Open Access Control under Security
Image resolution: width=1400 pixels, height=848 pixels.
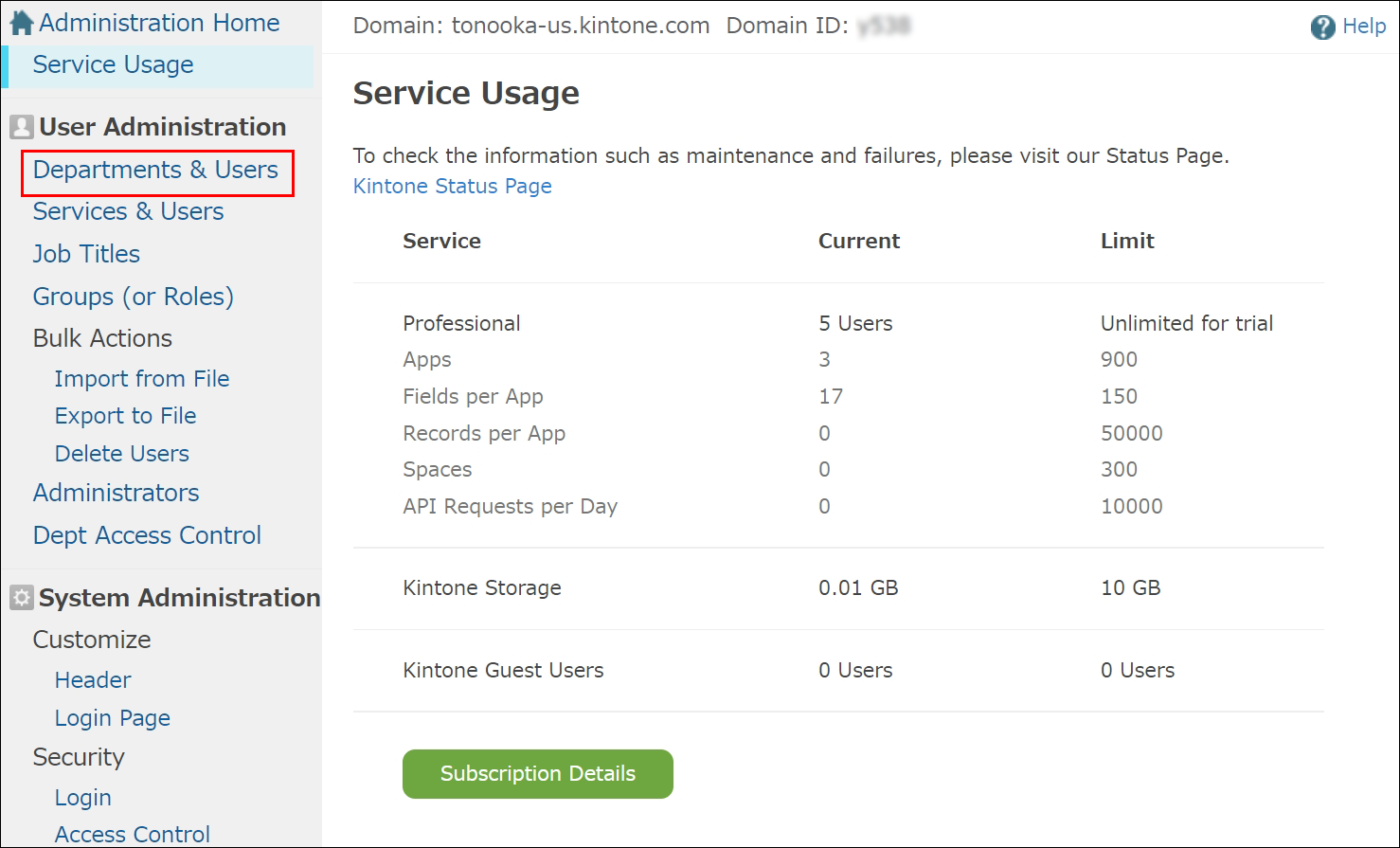pos(132,833)
